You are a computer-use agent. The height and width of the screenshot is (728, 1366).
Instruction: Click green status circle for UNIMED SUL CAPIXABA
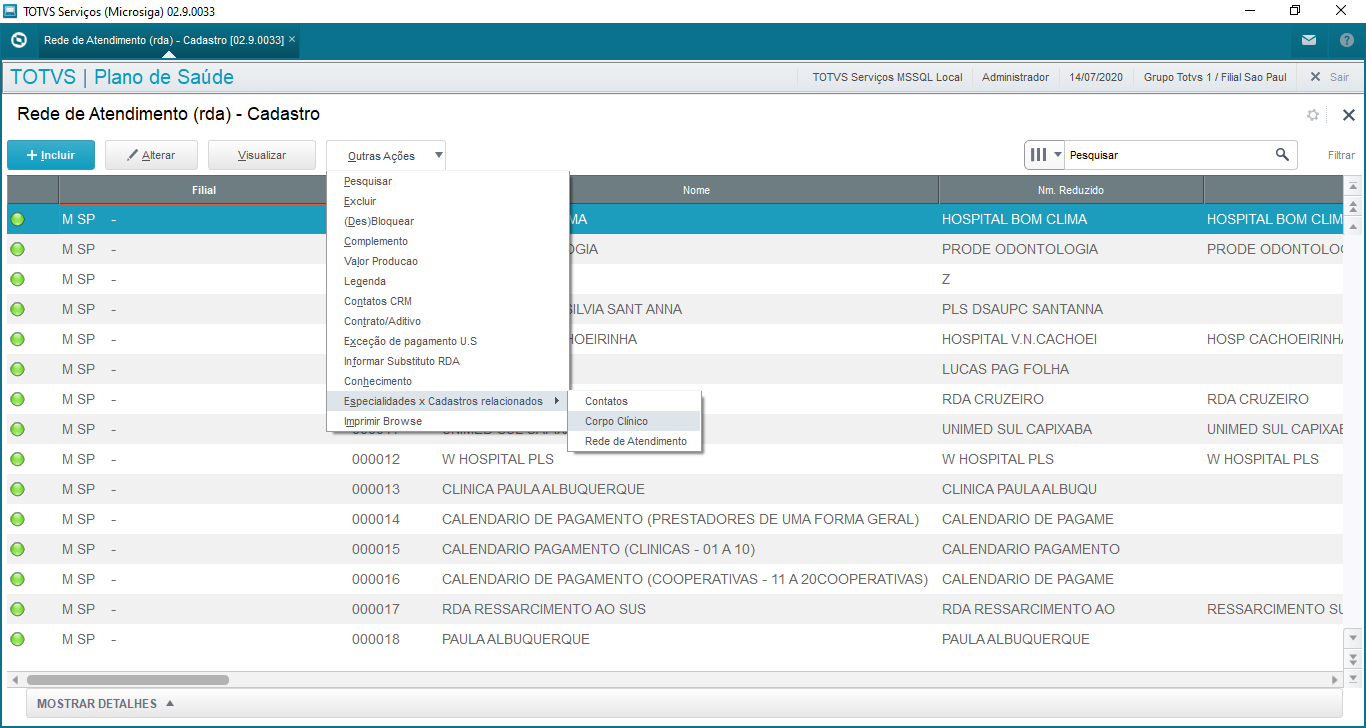[17, 429]
